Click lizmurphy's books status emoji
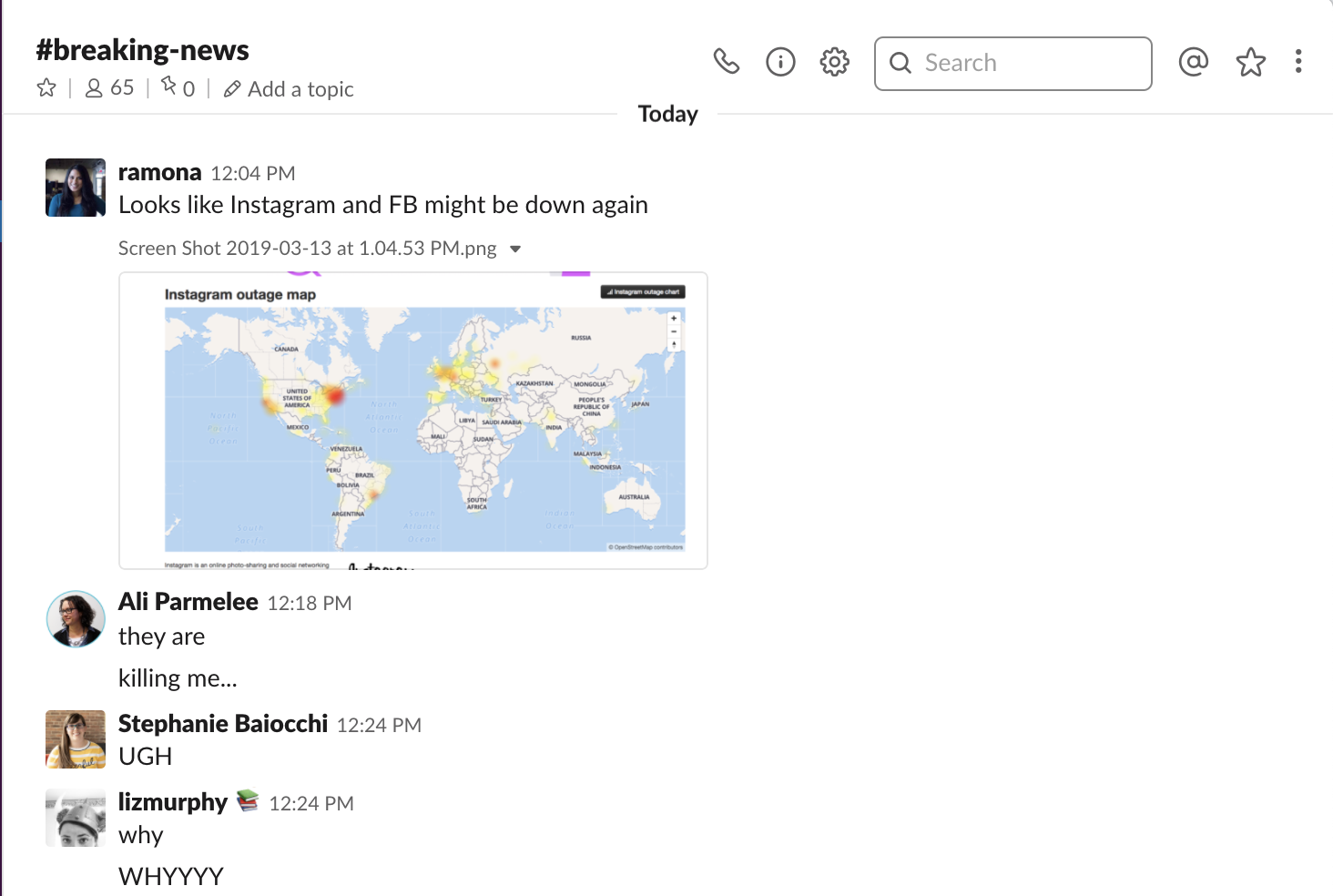This screenshot has width=1333, height=896. tap(248, 800)
